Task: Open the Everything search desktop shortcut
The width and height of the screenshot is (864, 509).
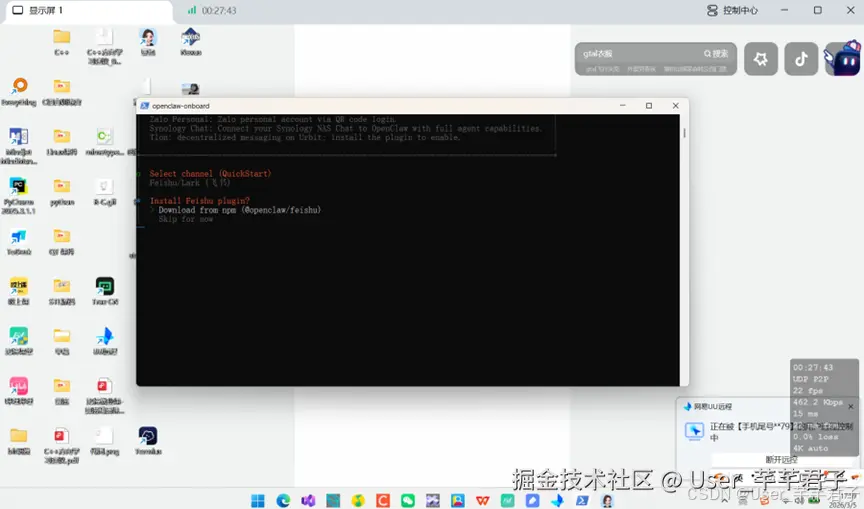Action: tap(19, 91)
